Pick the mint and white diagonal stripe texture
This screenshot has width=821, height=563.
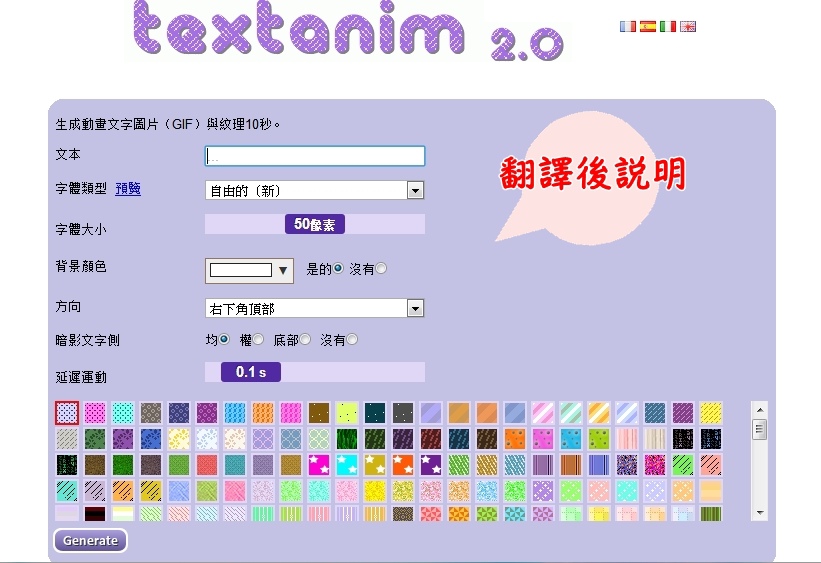[571, 413]
